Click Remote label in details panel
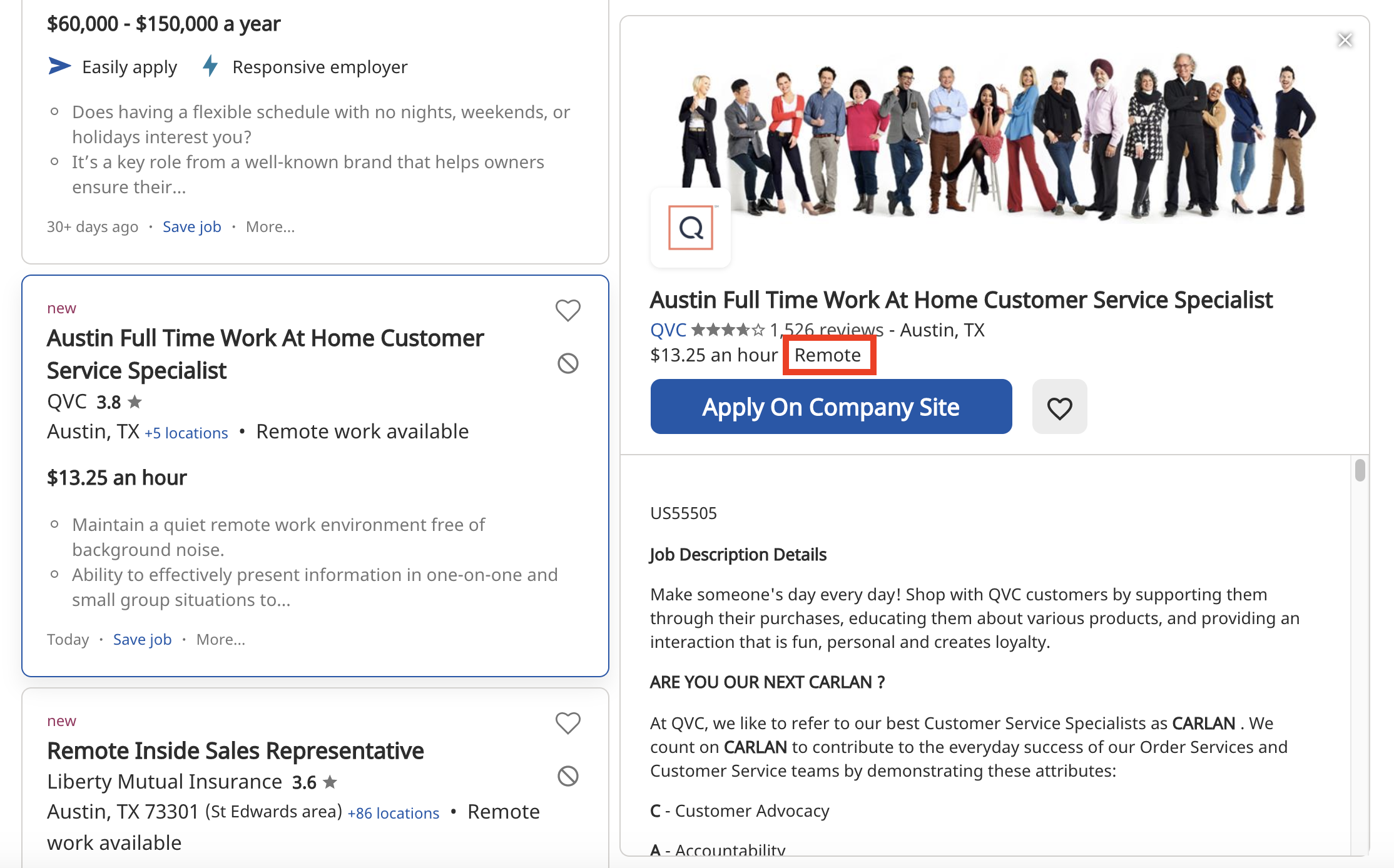This screenshot has width=1394, height=868. [828, 355]
